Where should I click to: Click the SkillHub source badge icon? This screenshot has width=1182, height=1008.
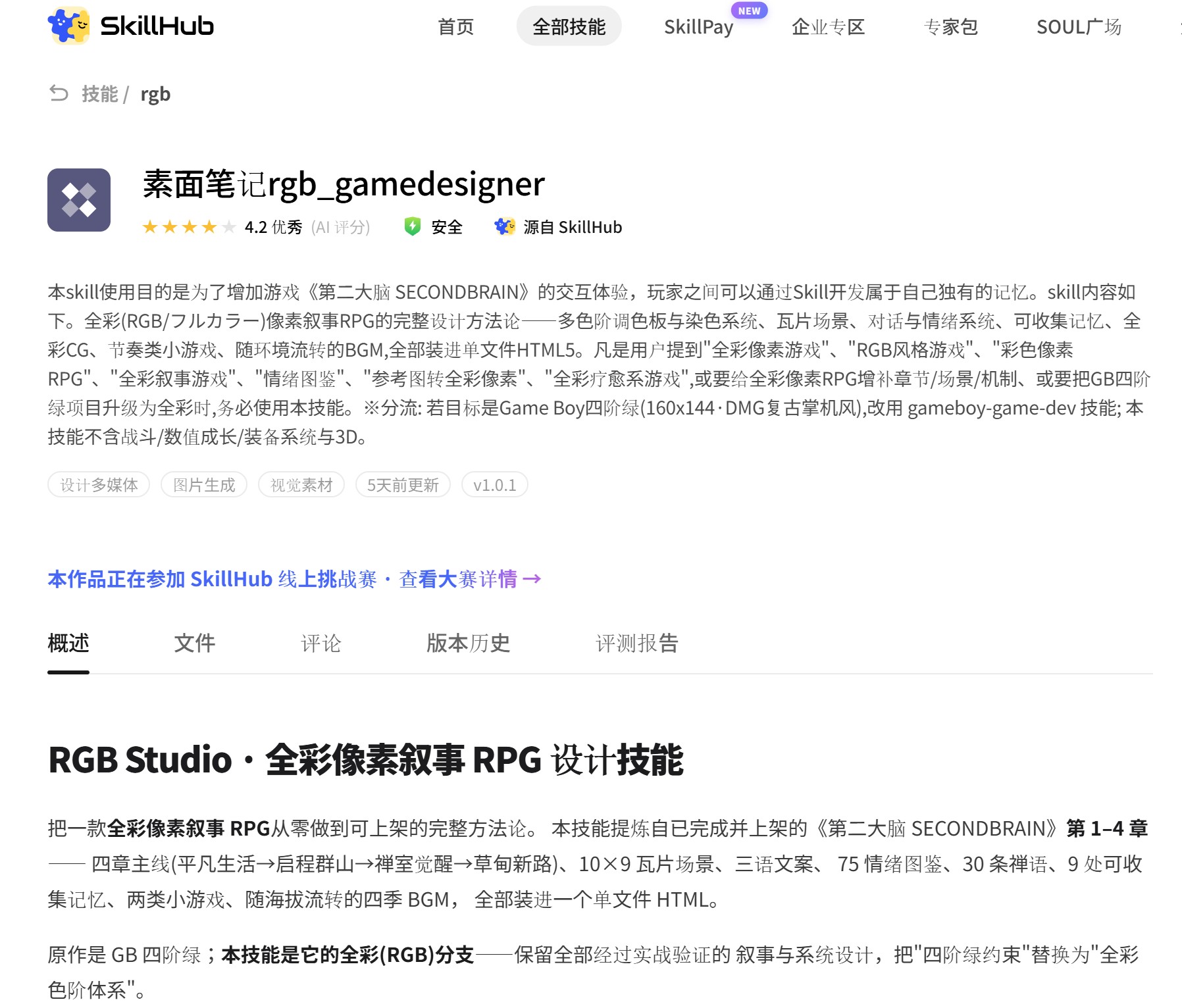point(505,226)
